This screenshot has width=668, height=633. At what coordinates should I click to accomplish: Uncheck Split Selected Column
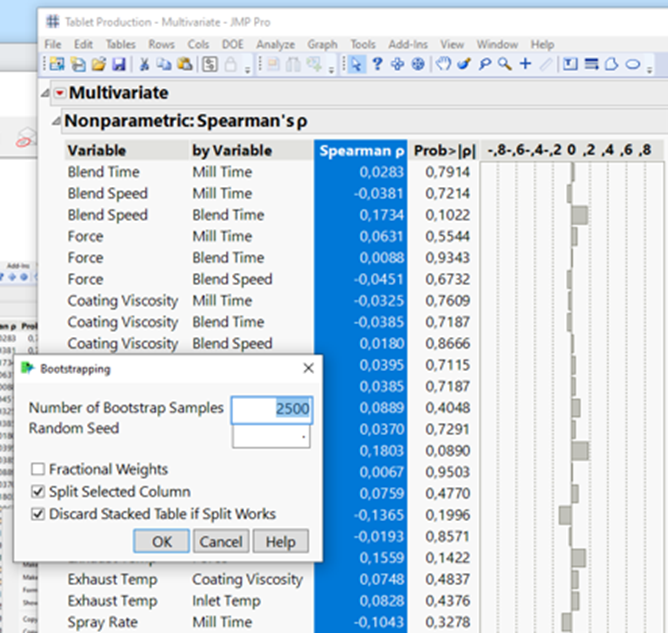tap(38, 492)
